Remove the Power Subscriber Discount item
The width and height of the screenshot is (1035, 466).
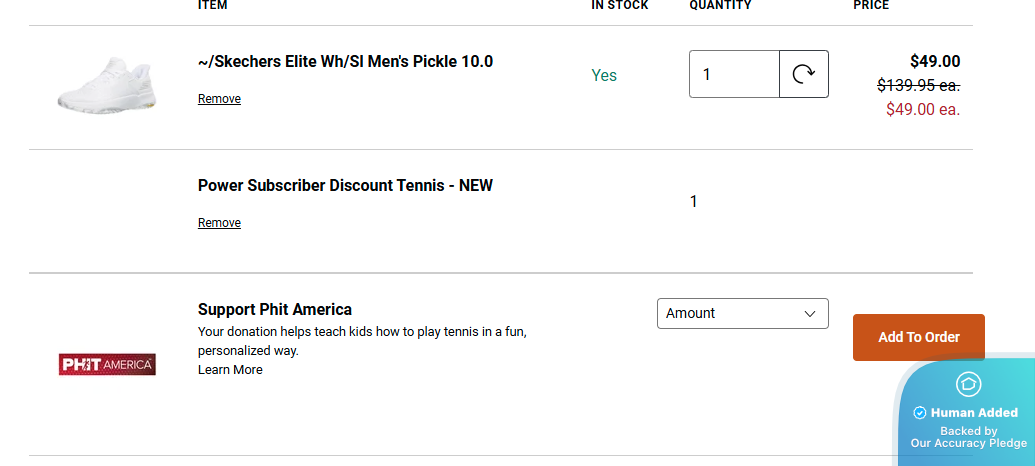point(219,223)
